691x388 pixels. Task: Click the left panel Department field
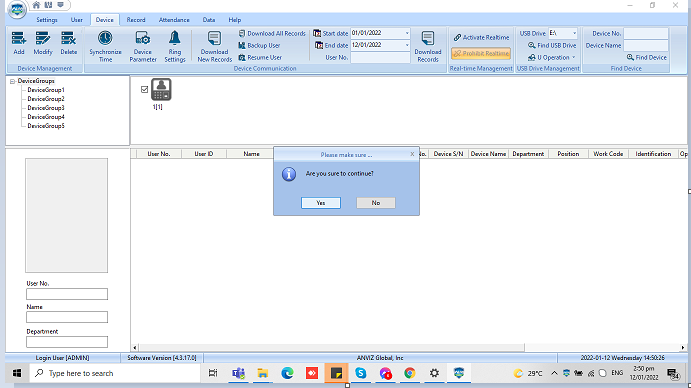[67, 342]
